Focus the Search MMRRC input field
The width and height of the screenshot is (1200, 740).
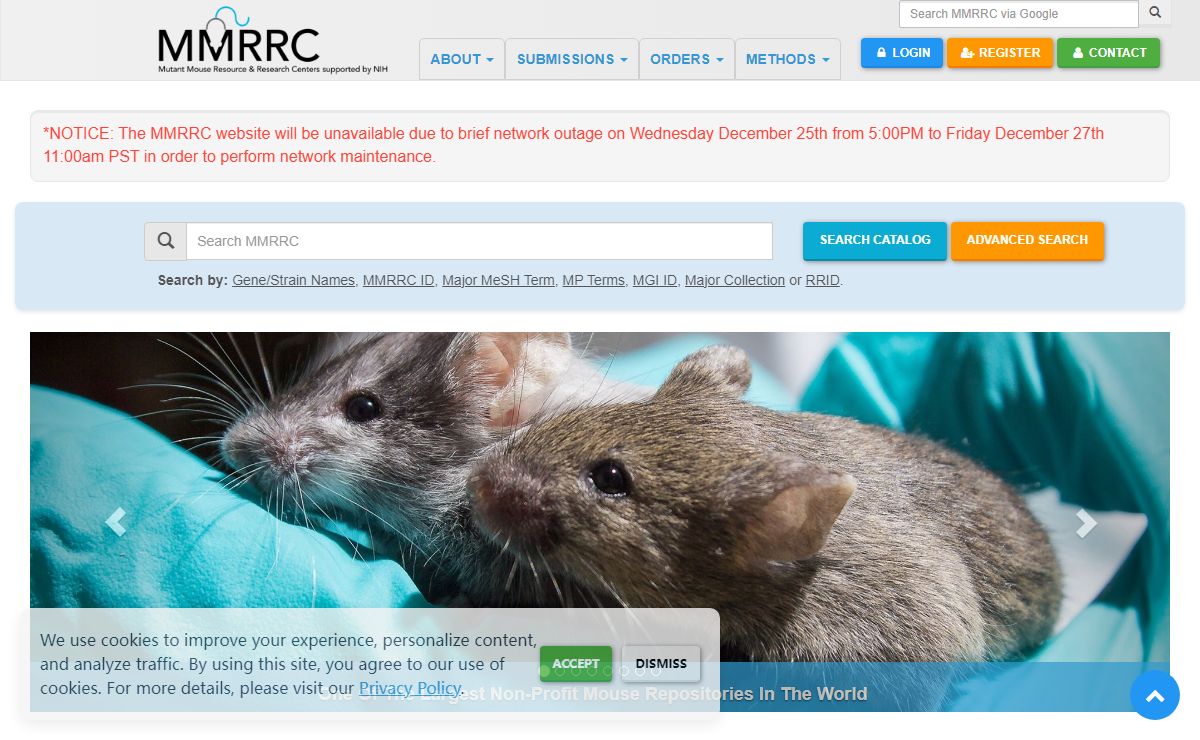[479, 241]
